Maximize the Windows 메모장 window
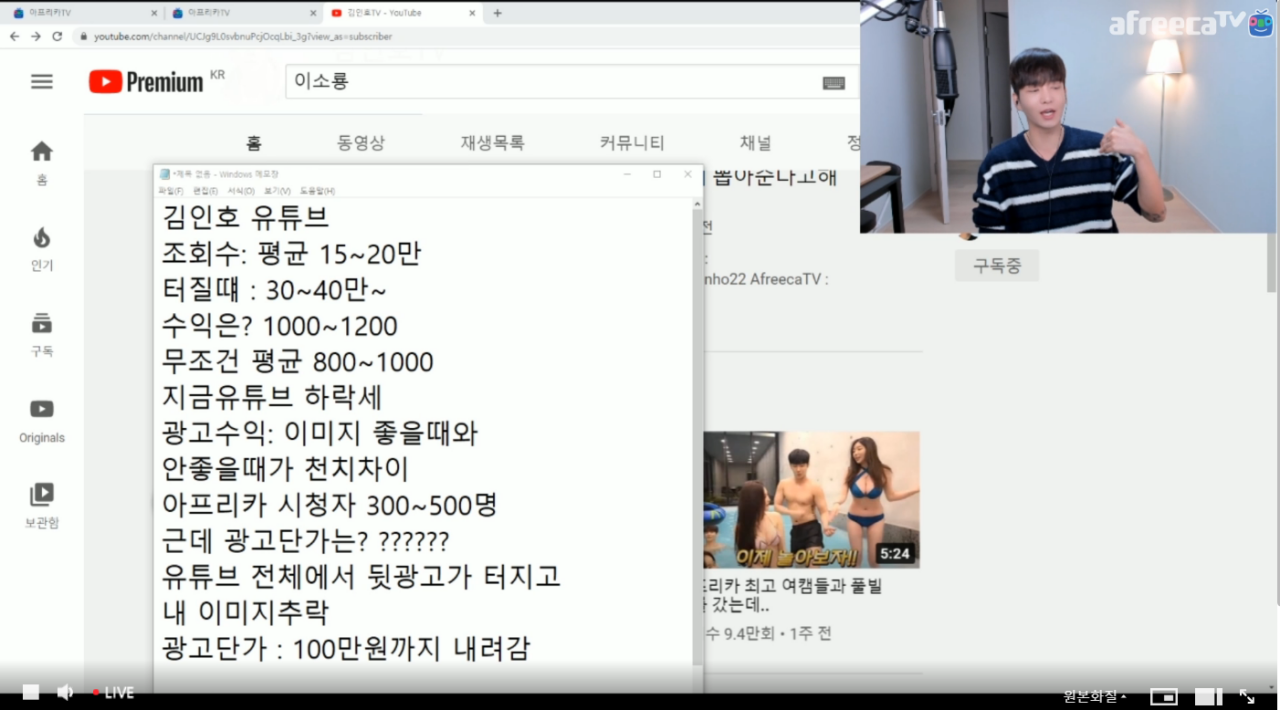This screenshot has width=1280, height=710. 657,174
